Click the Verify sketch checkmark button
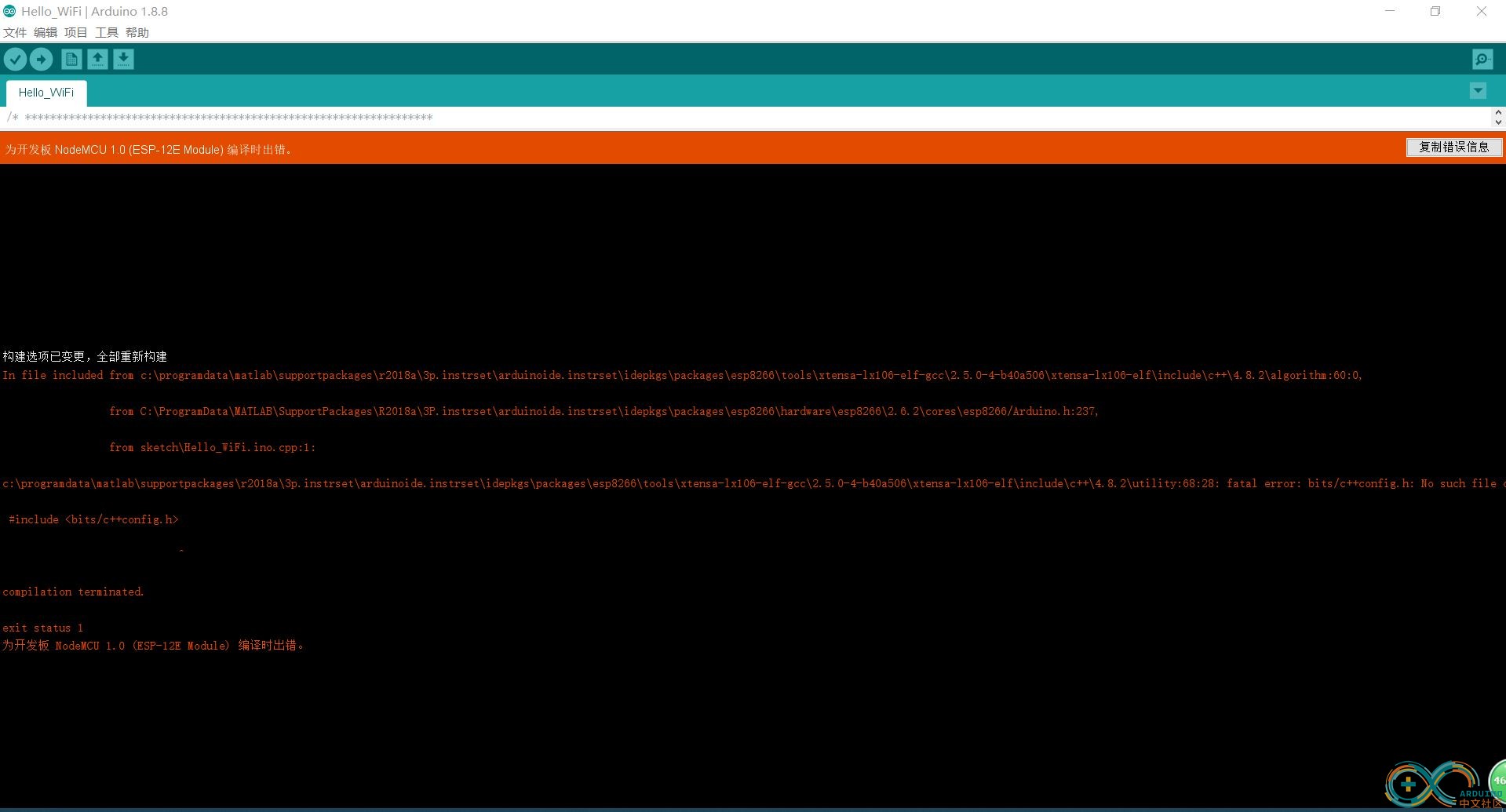1506x812 pixels. 15,59
